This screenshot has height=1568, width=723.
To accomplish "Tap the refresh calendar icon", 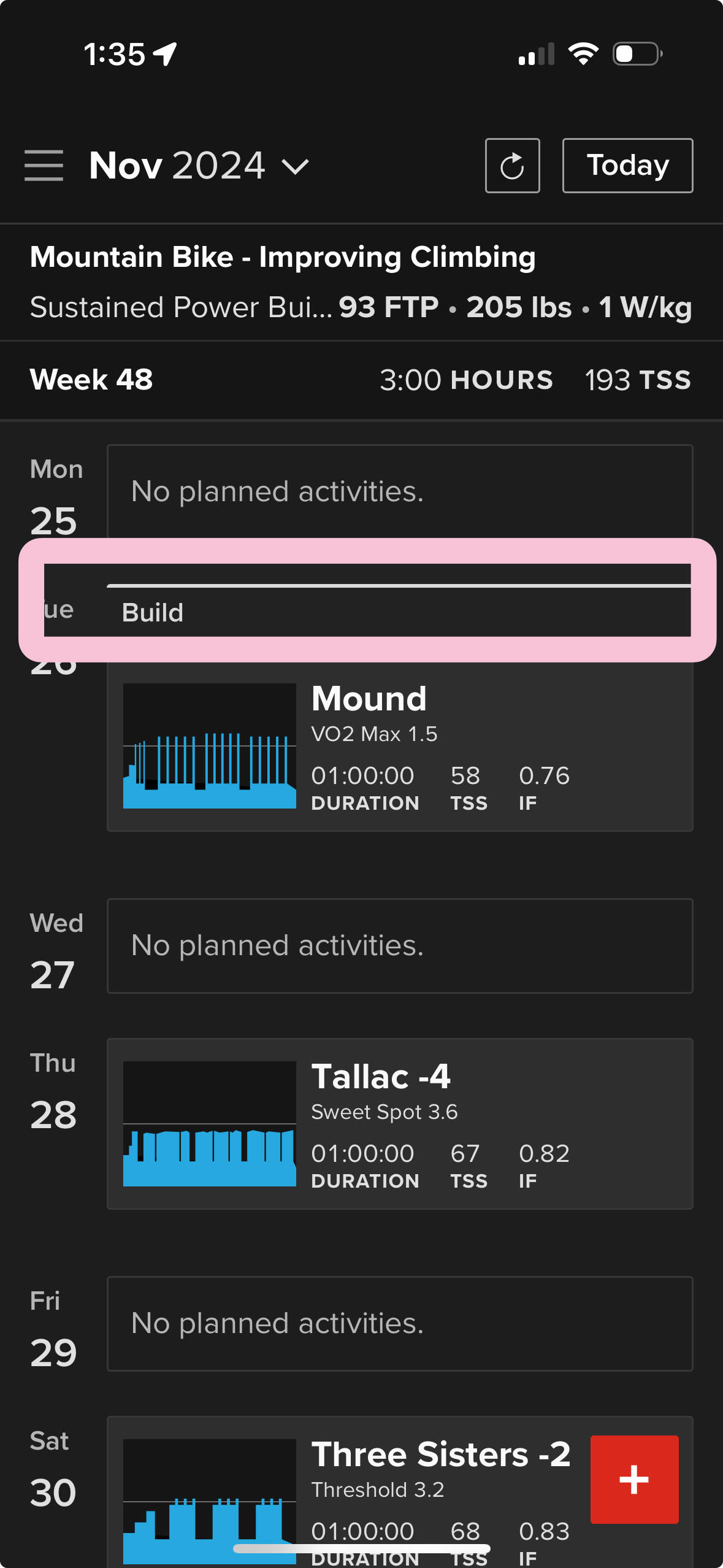I will coord(512,166).
